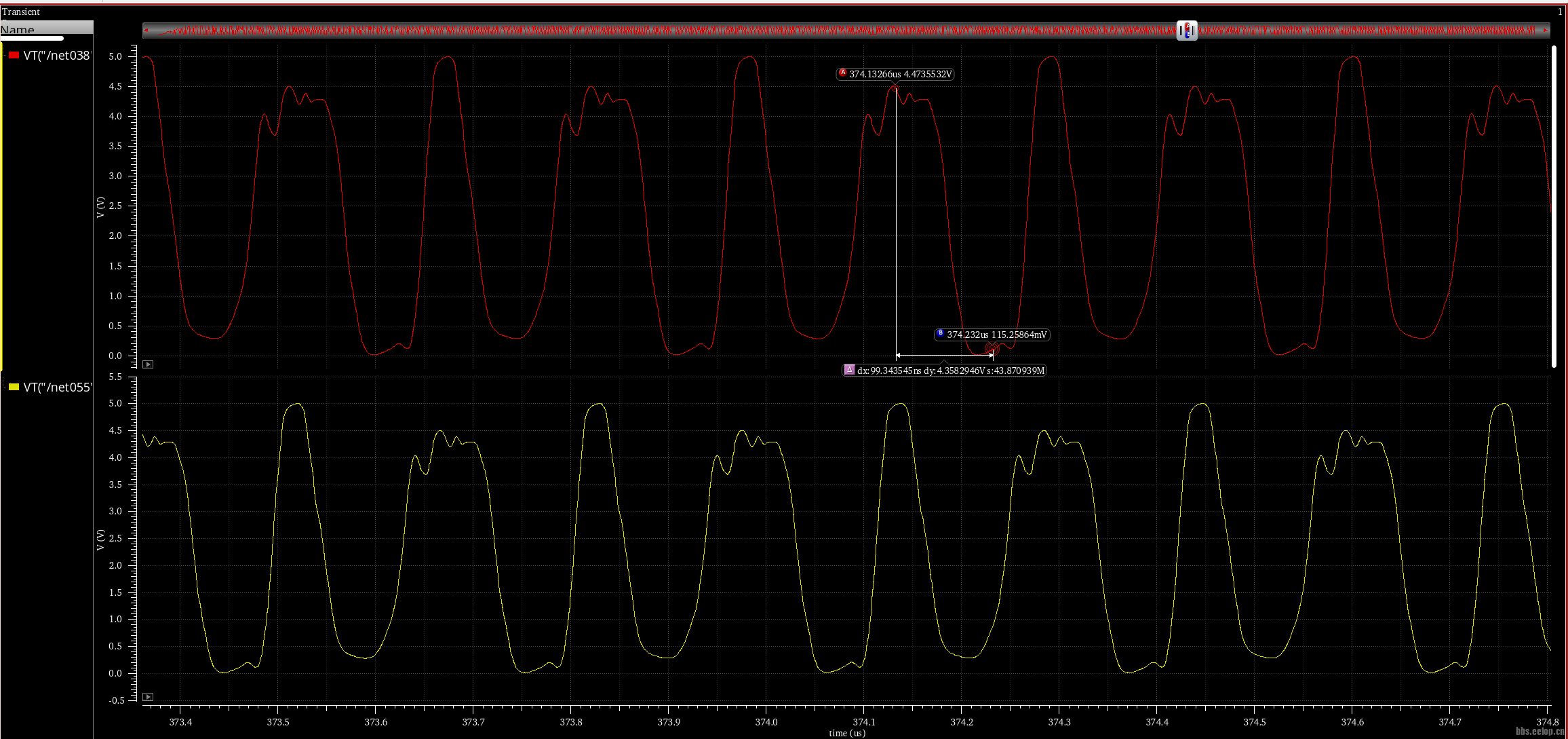This screenshot has height=739, width=1568.
Task: Click the V (V) label of yellow strip
Action: click(100, 539)
